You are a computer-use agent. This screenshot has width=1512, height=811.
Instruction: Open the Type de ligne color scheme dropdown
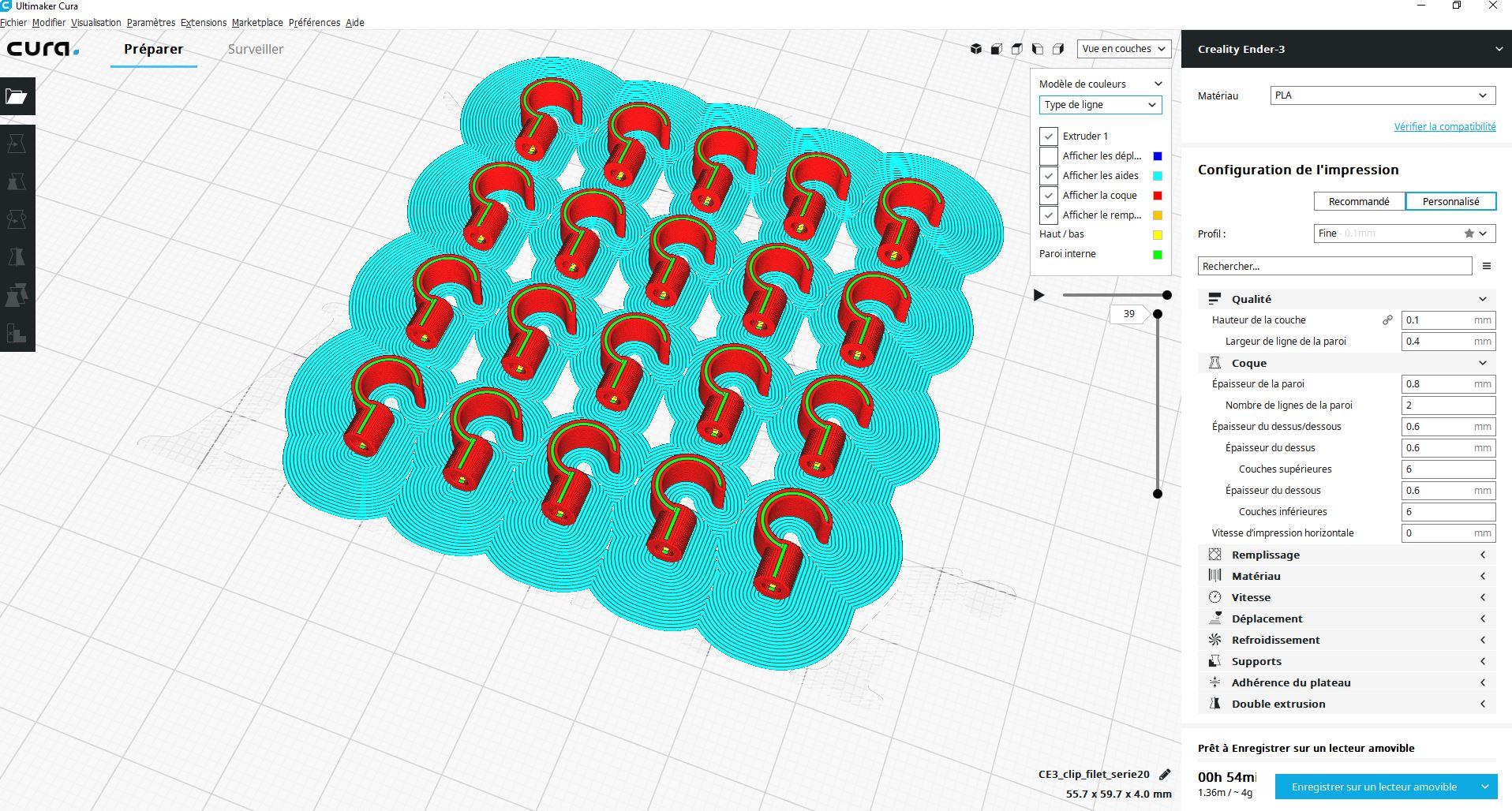pos(1100,105)
